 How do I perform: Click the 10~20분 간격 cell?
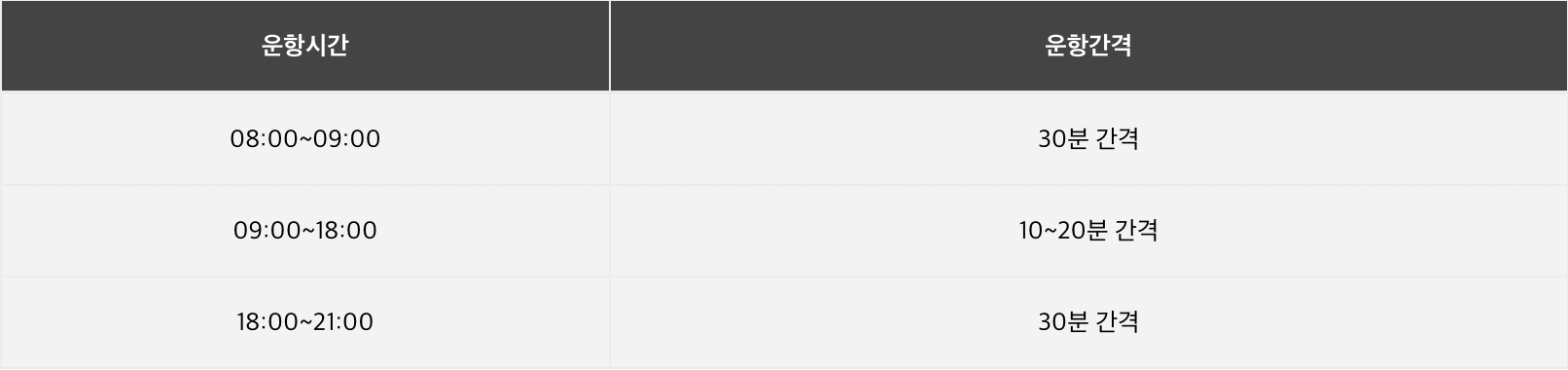pos(1088,231)
